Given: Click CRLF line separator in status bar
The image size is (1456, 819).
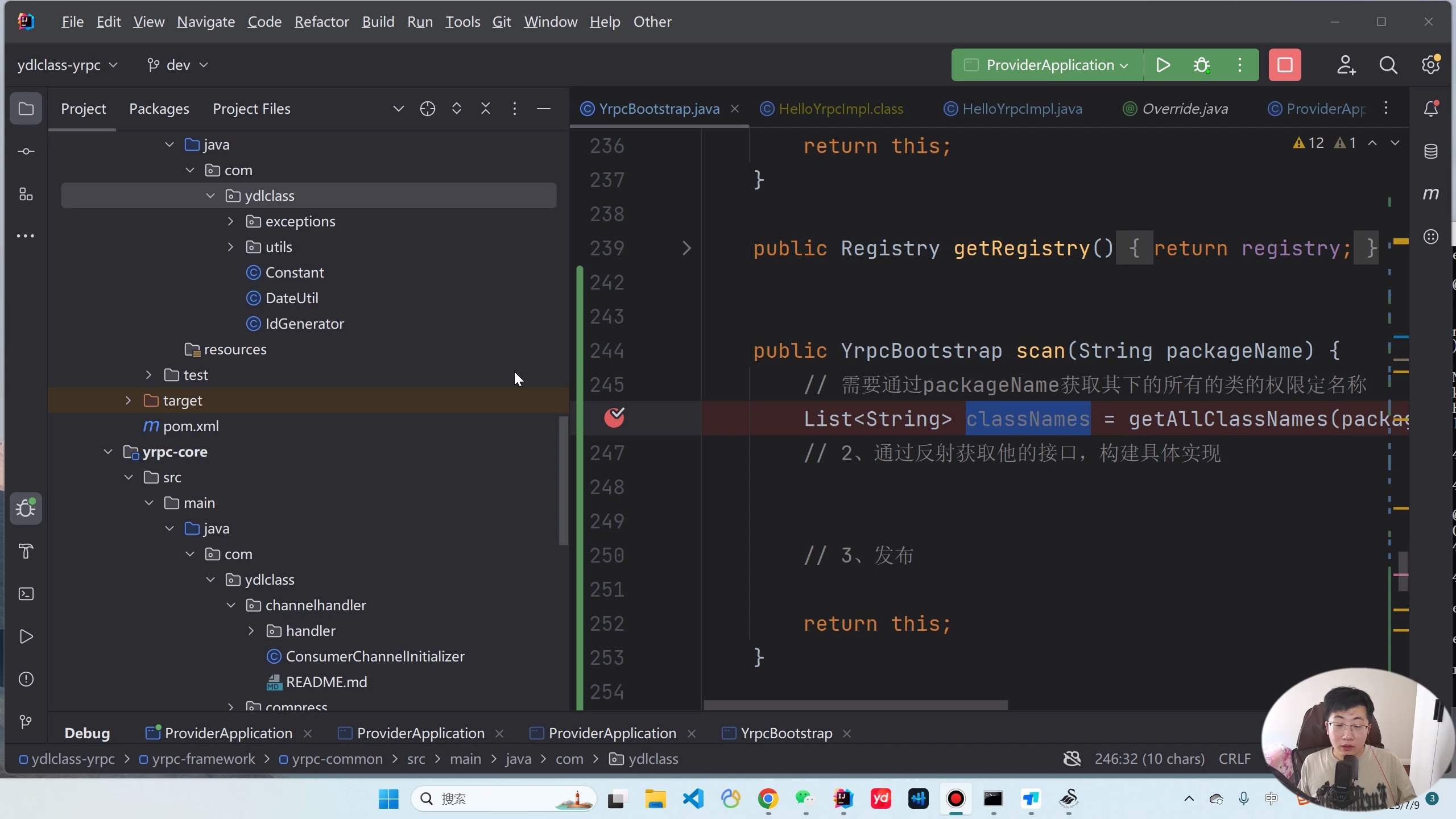Looking at the screenshot, I should click(1234, 759).
